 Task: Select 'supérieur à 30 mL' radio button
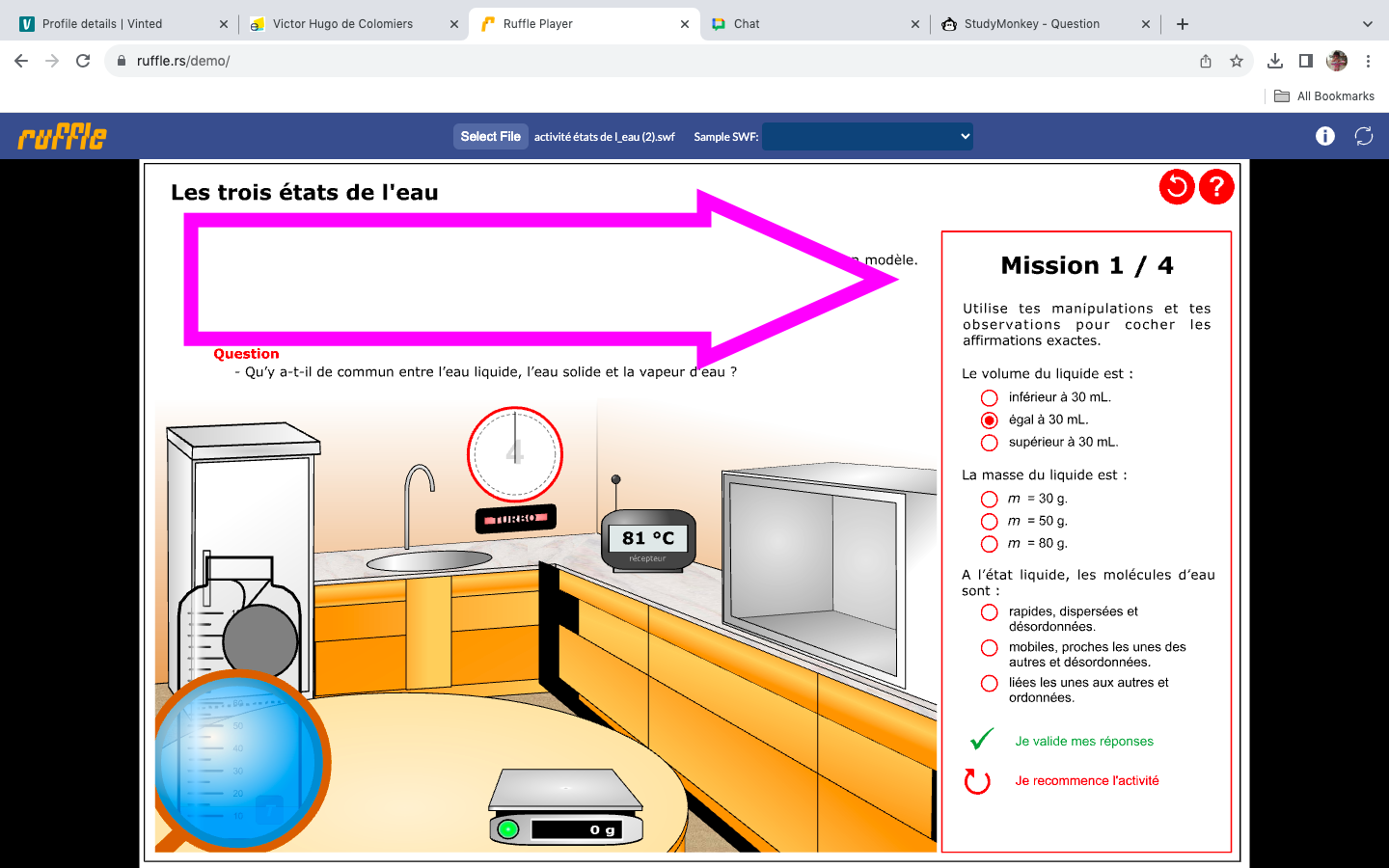tap(989, 443)
